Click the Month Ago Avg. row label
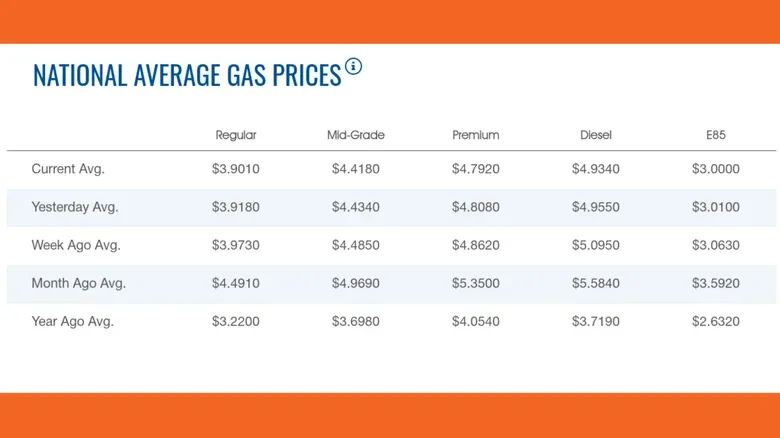 79,283
